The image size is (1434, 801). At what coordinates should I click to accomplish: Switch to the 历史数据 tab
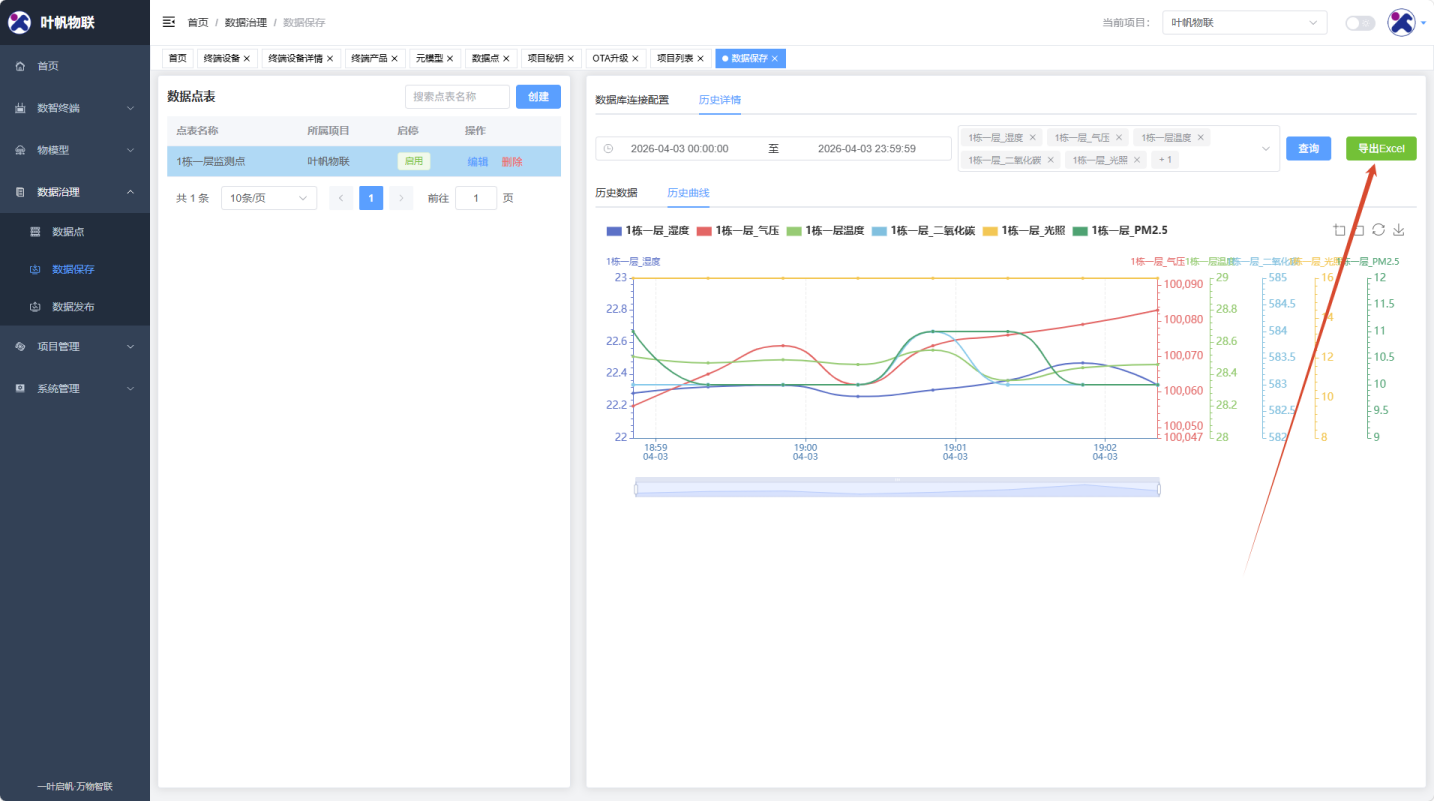click(616, 193)
